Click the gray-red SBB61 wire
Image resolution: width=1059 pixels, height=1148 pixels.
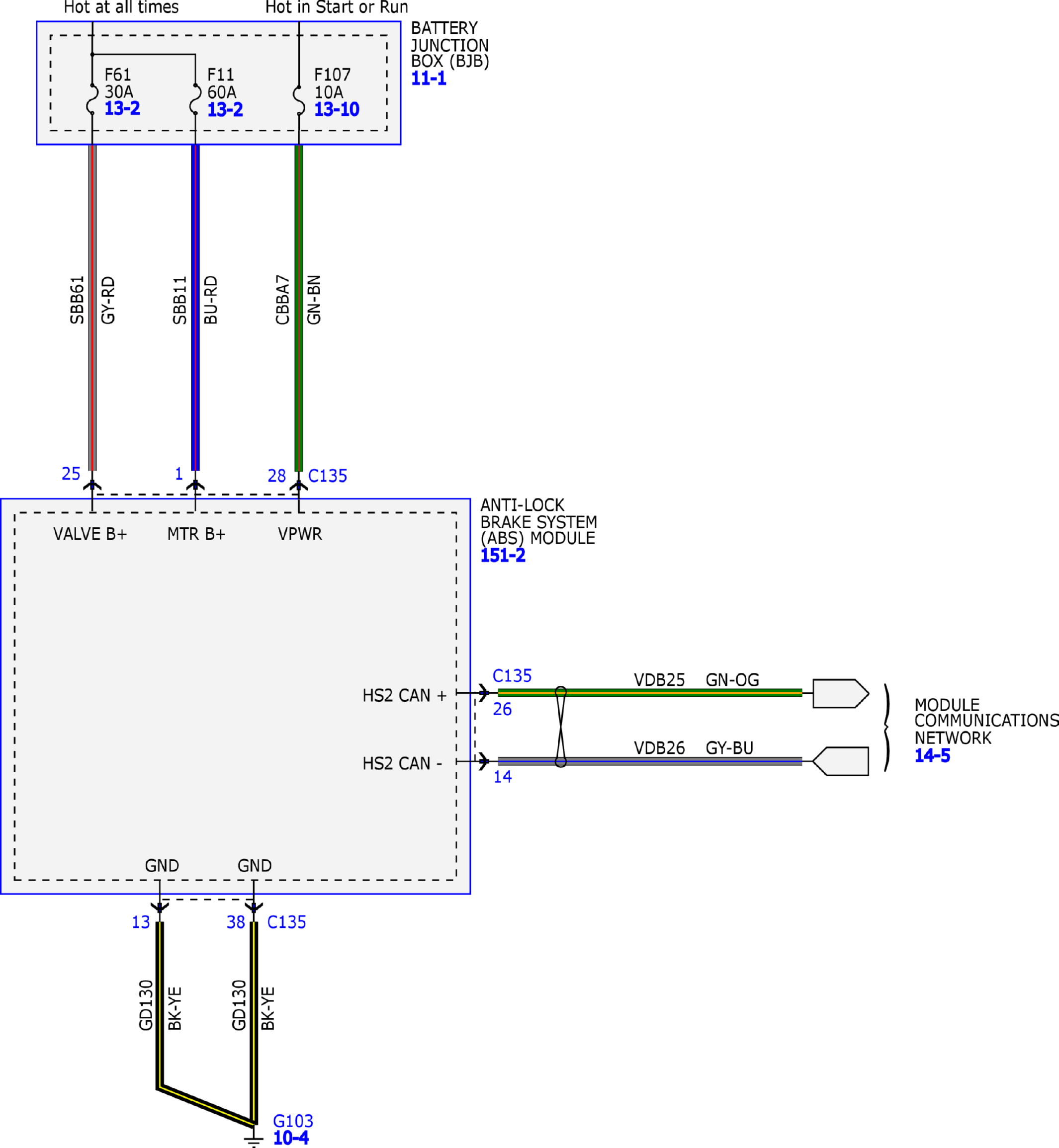[92, 308]
